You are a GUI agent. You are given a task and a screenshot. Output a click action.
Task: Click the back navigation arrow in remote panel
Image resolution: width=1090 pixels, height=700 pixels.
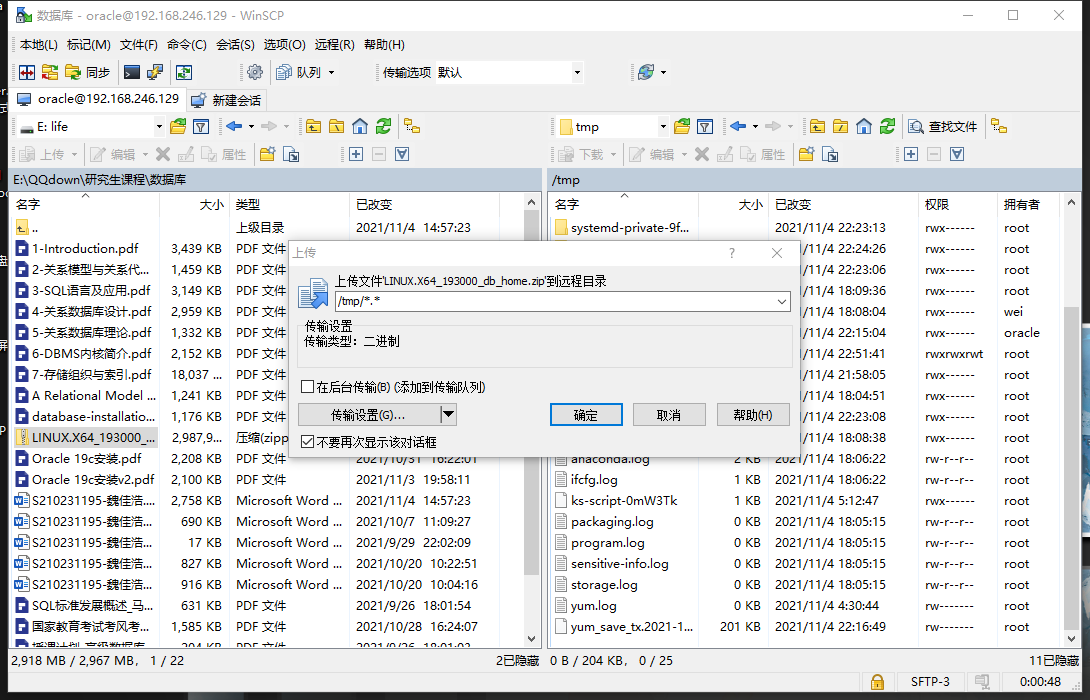tap(737, 126)
